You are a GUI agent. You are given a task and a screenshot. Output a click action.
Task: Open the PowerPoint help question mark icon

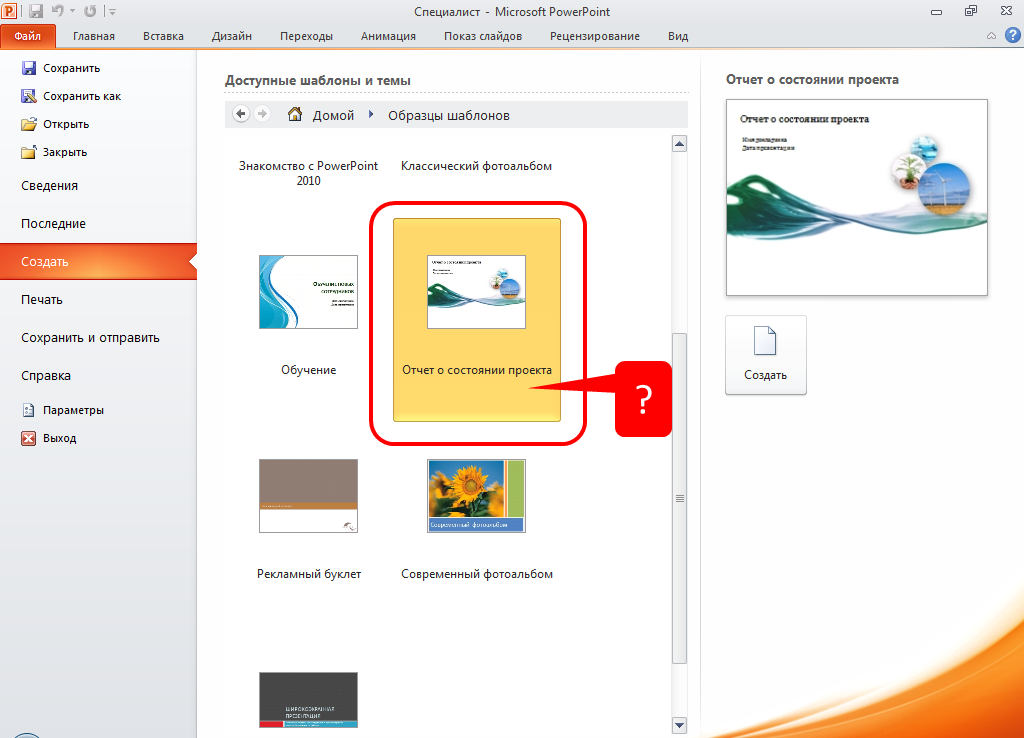pos(1008,36)
